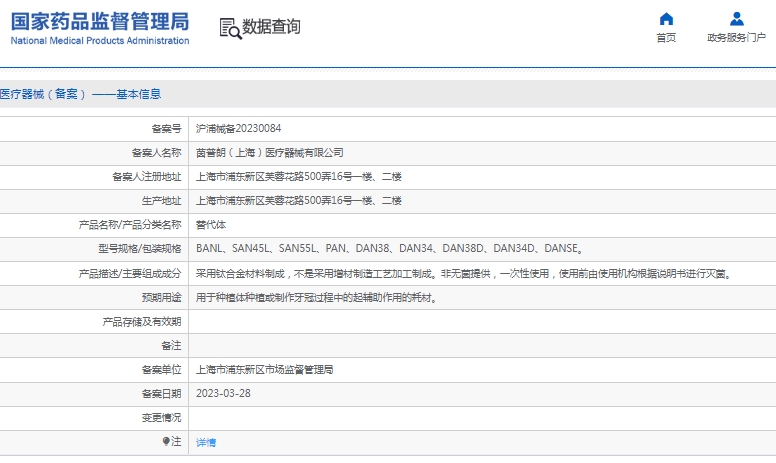
Task: Click the 备案人名称 label cell
Action: [x=156, y=153]
